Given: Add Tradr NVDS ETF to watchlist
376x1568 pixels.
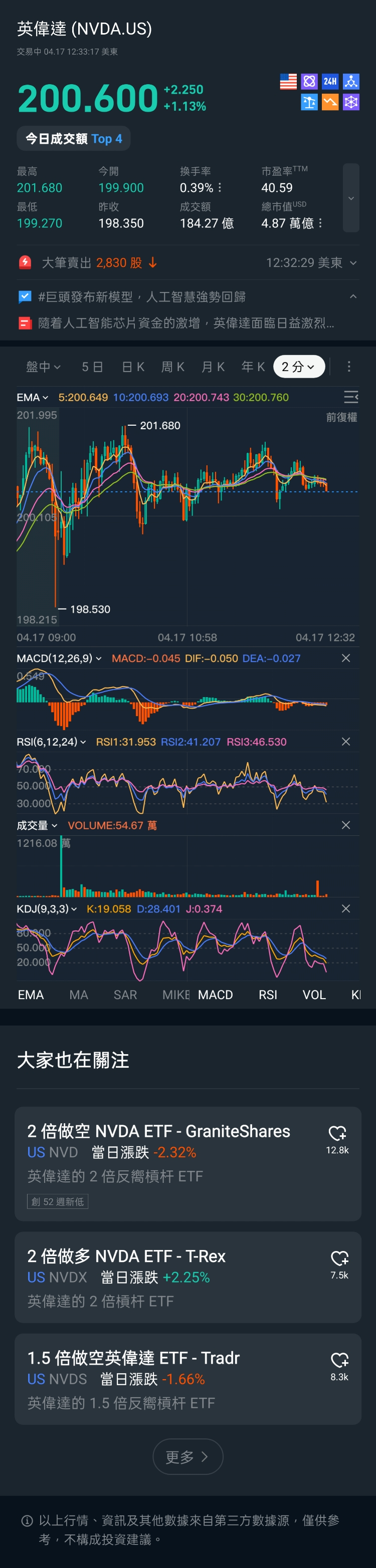Looking at the screenshot, I should (339, 1360).
